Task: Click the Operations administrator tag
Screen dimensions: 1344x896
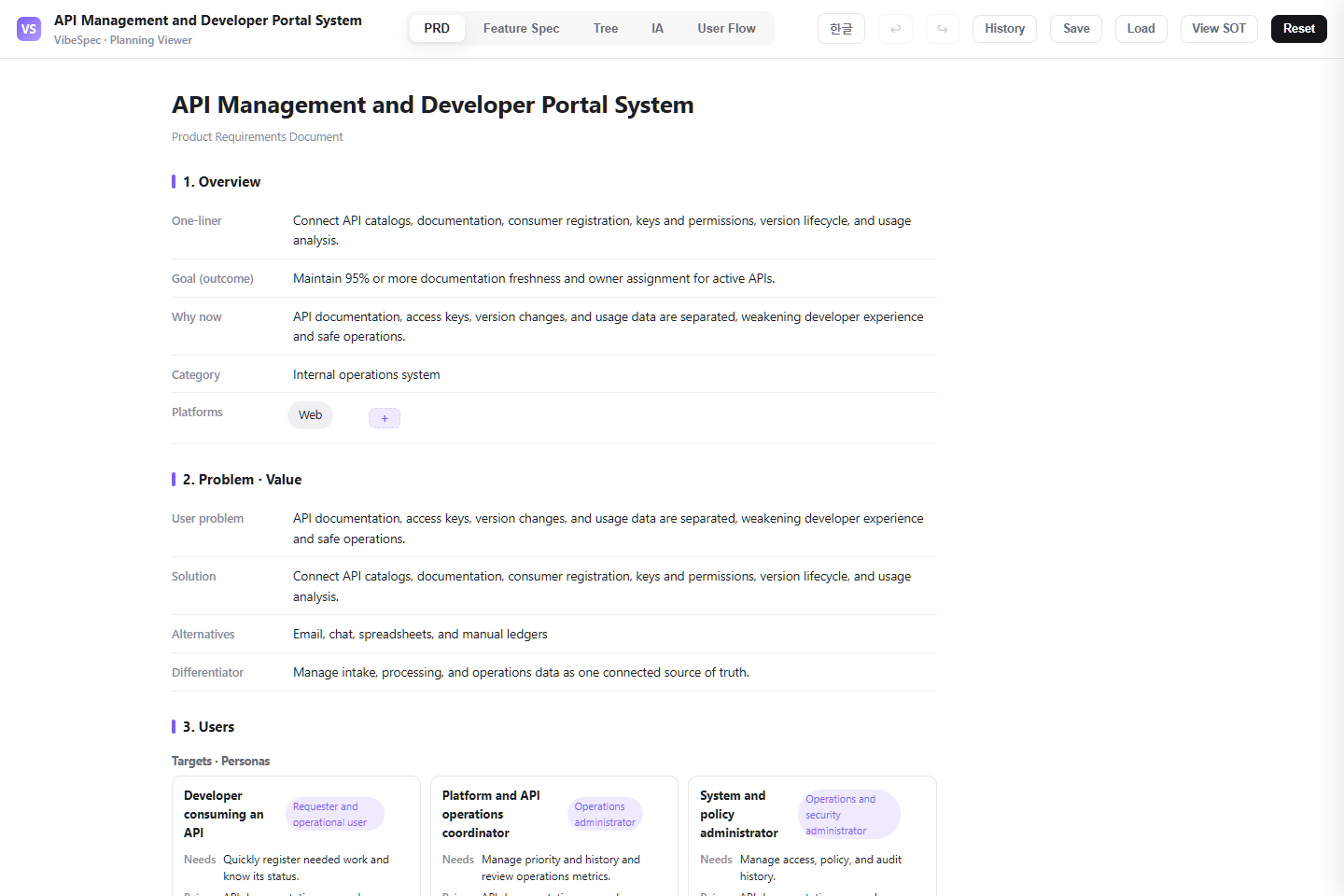Action: 605,814
